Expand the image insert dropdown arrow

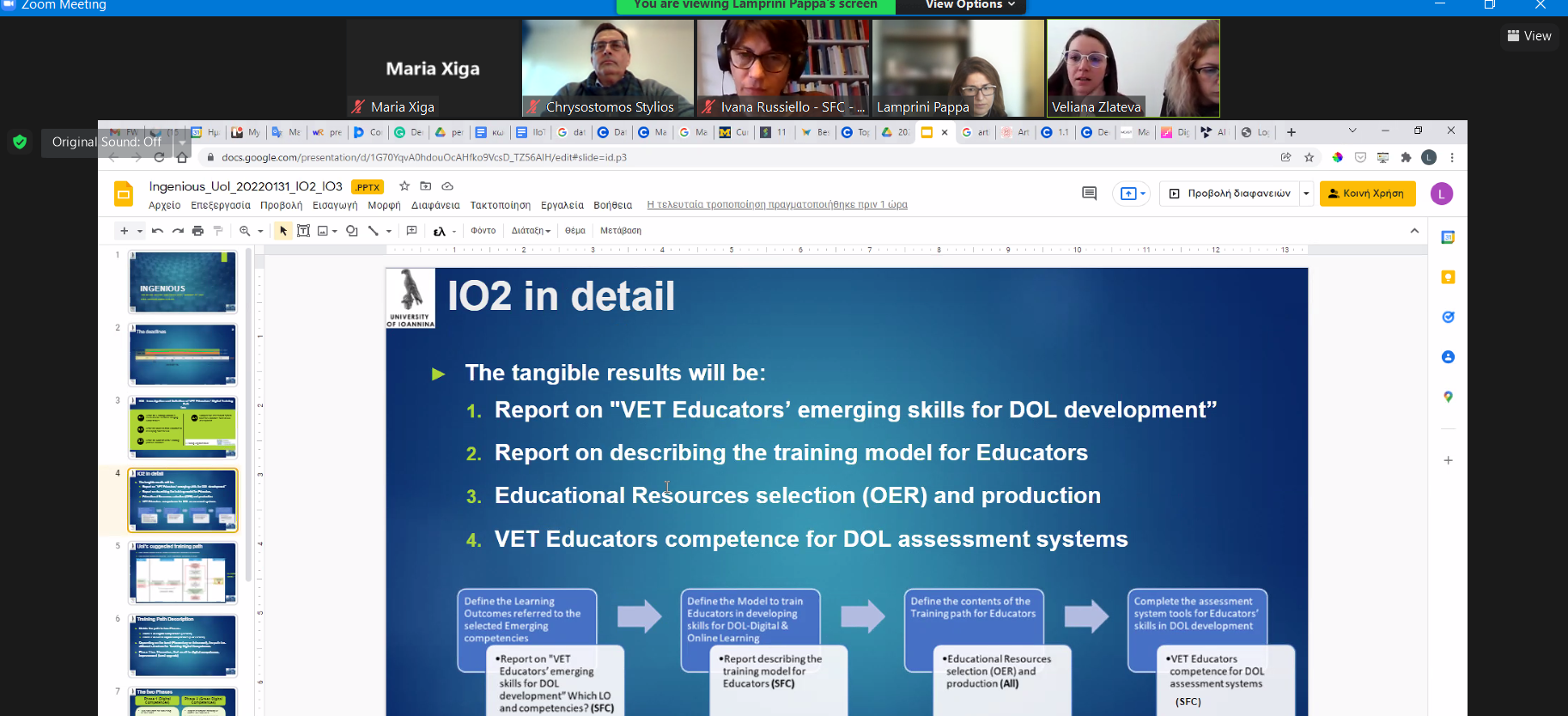[334, 231]
